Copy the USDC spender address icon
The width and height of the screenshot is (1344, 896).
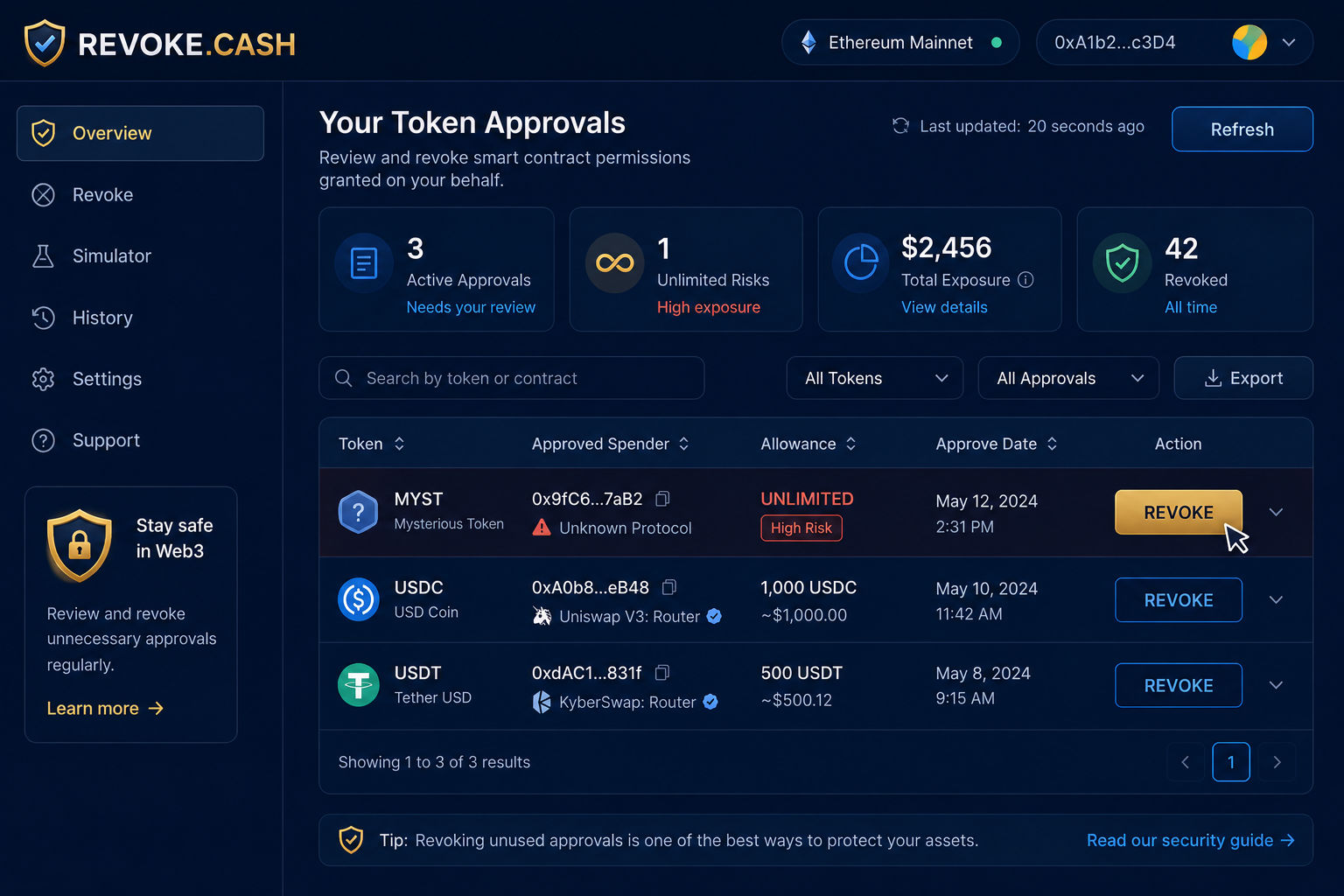pyautogui.click(x=669, y=587)
